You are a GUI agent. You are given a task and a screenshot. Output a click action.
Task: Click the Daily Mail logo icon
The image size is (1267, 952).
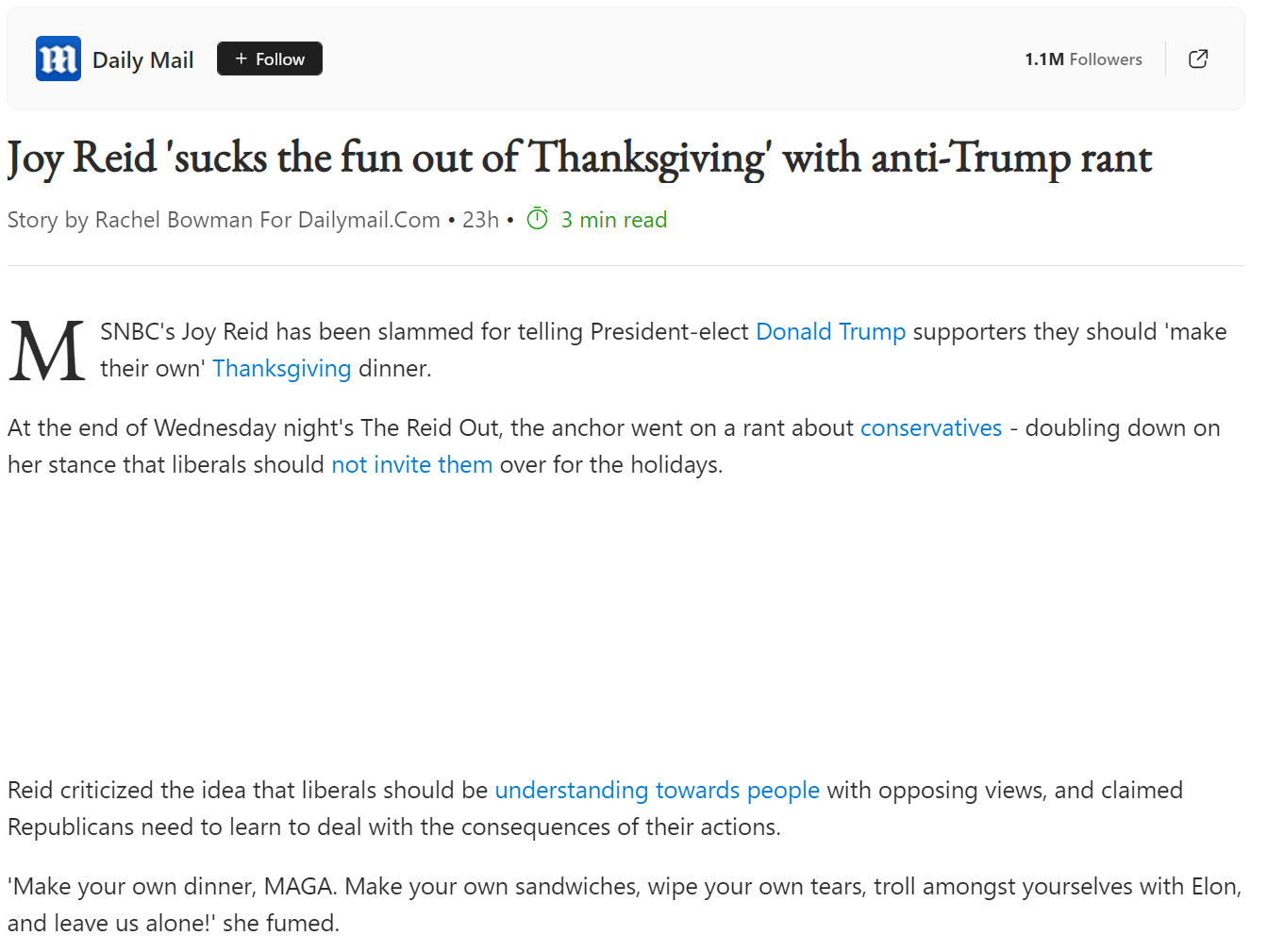click(58, 58)
